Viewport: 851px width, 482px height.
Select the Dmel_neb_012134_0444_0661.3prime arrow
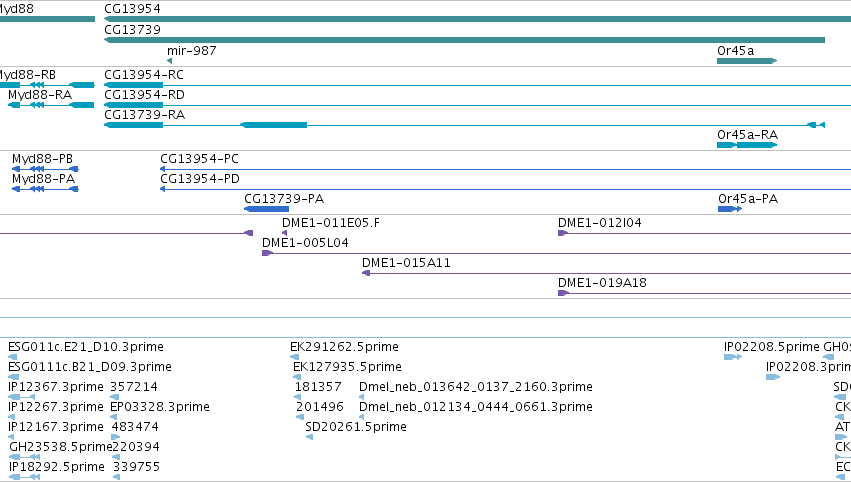361,417
